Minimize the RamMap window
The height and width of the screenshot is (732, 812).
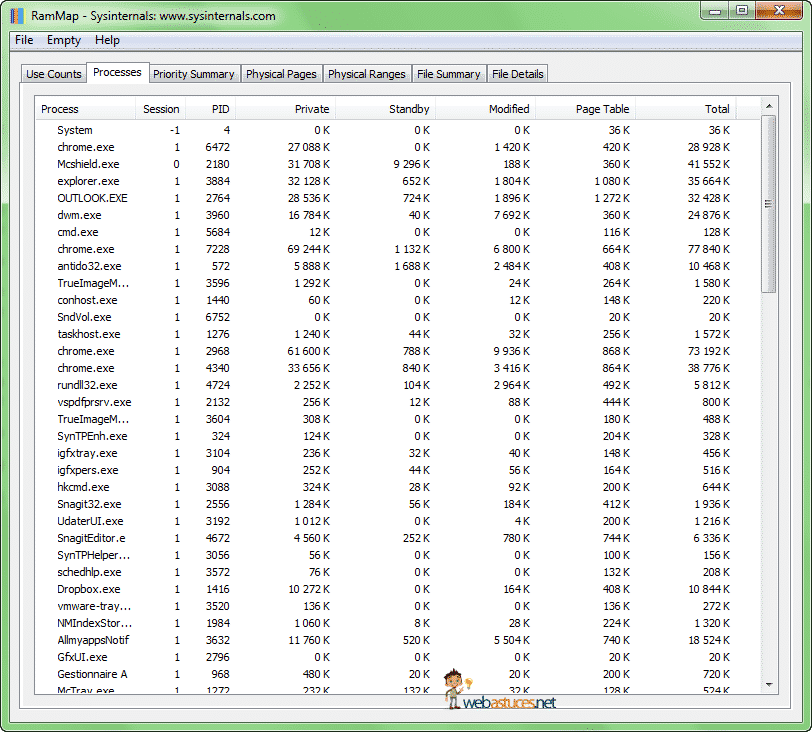(715, 11)
